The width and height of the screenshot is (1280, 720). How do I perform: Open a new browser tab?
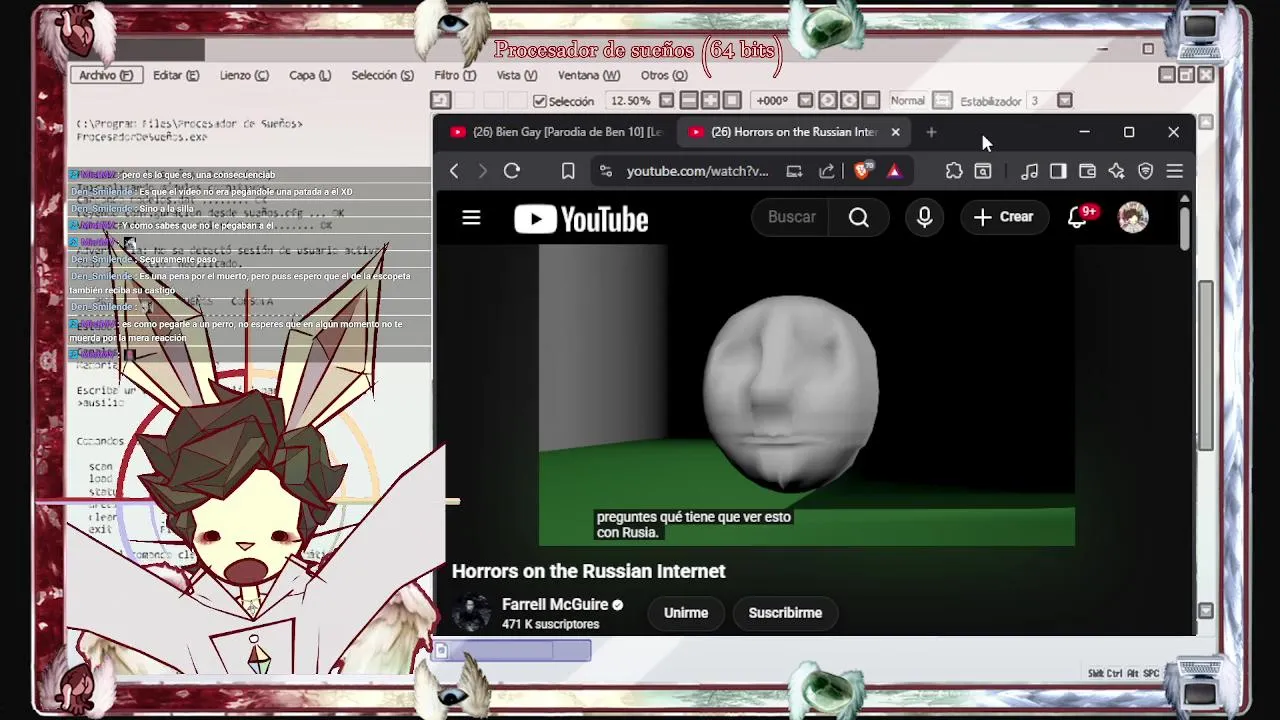click(x=931, y=132)
